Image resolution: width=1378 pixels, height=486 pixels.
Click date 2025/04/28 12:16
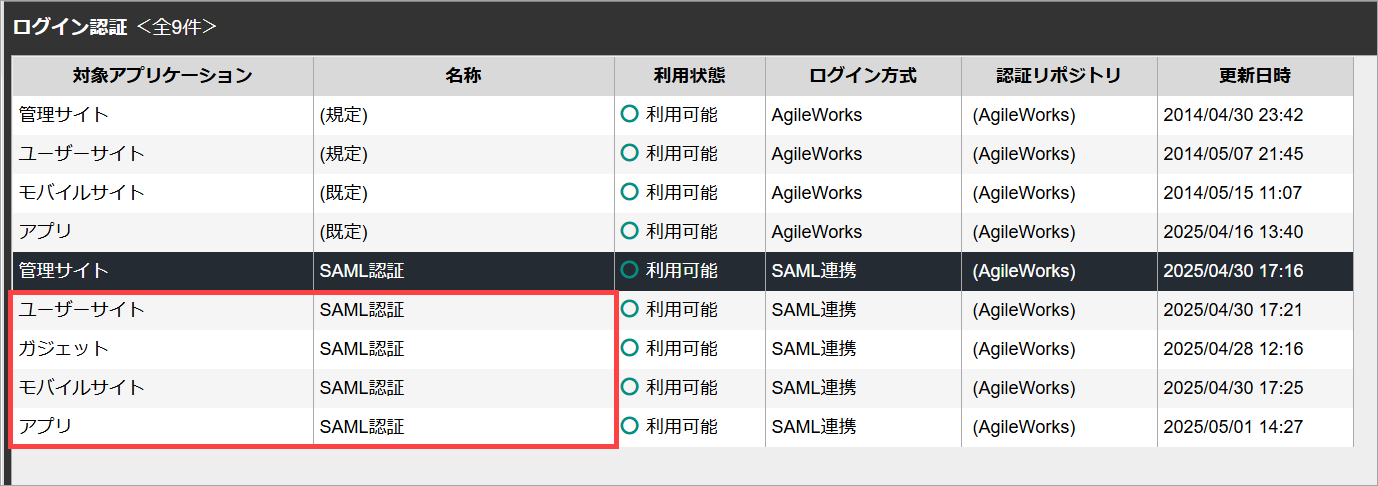[x=1233, y=349]
